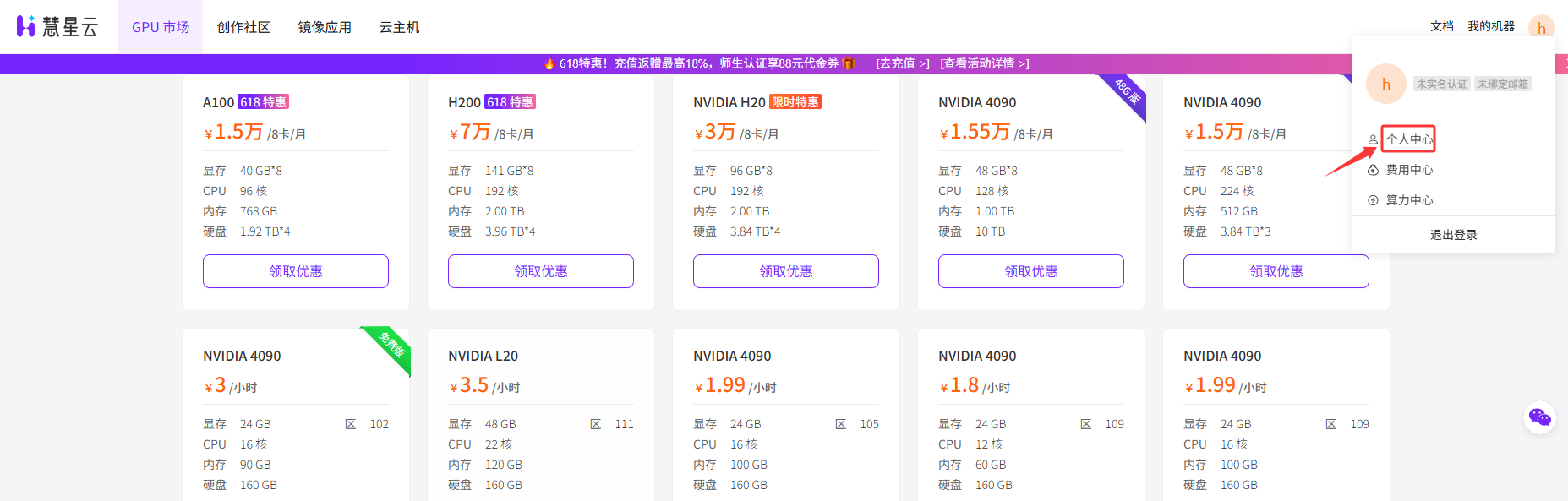Click the 费用中心 money bag icon
The image size is (1568, 501).
[1373, 170]
